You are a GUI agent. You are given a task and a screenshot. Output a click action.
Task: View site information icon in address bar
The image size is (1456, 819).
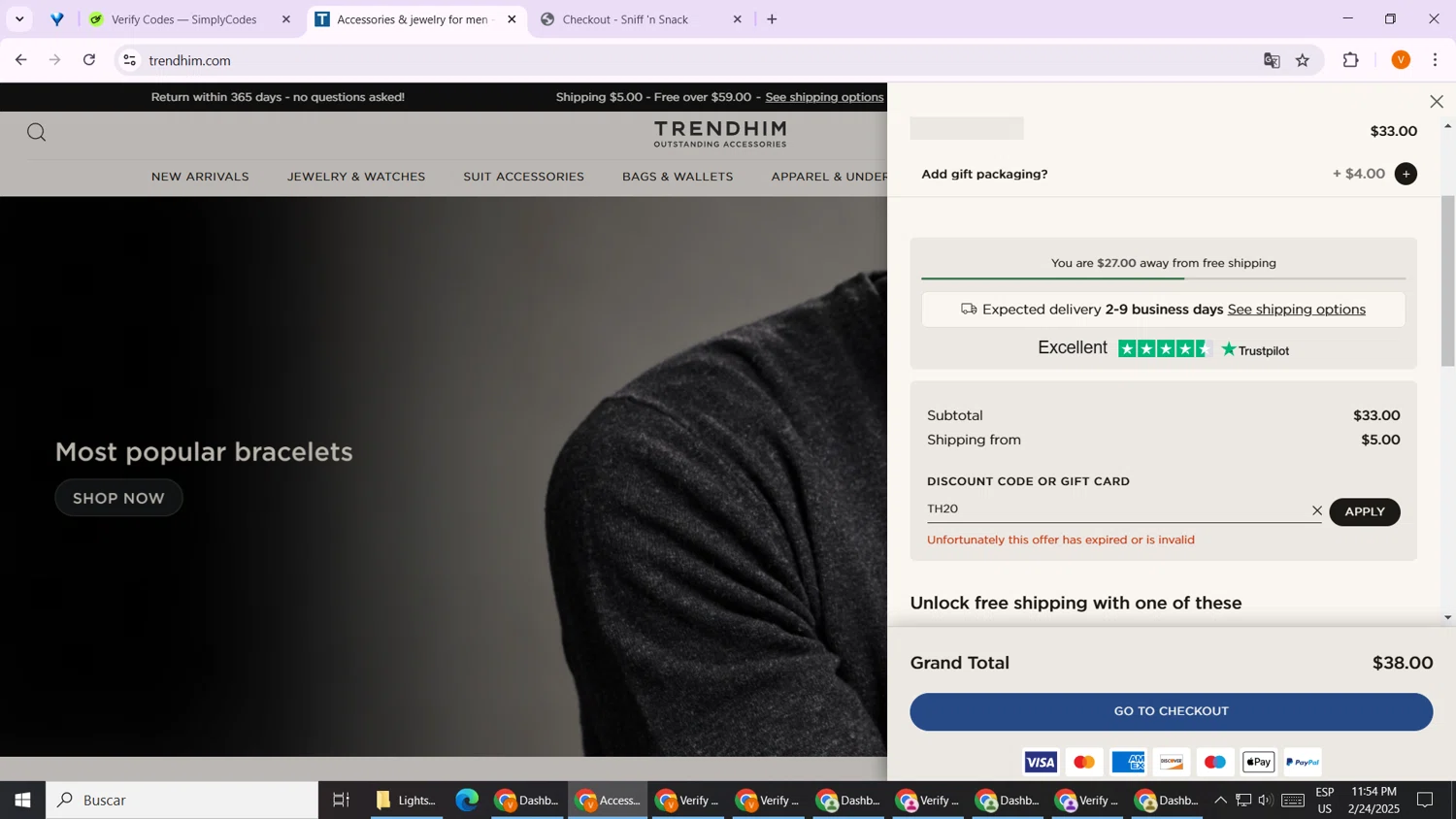click(130, 60)
